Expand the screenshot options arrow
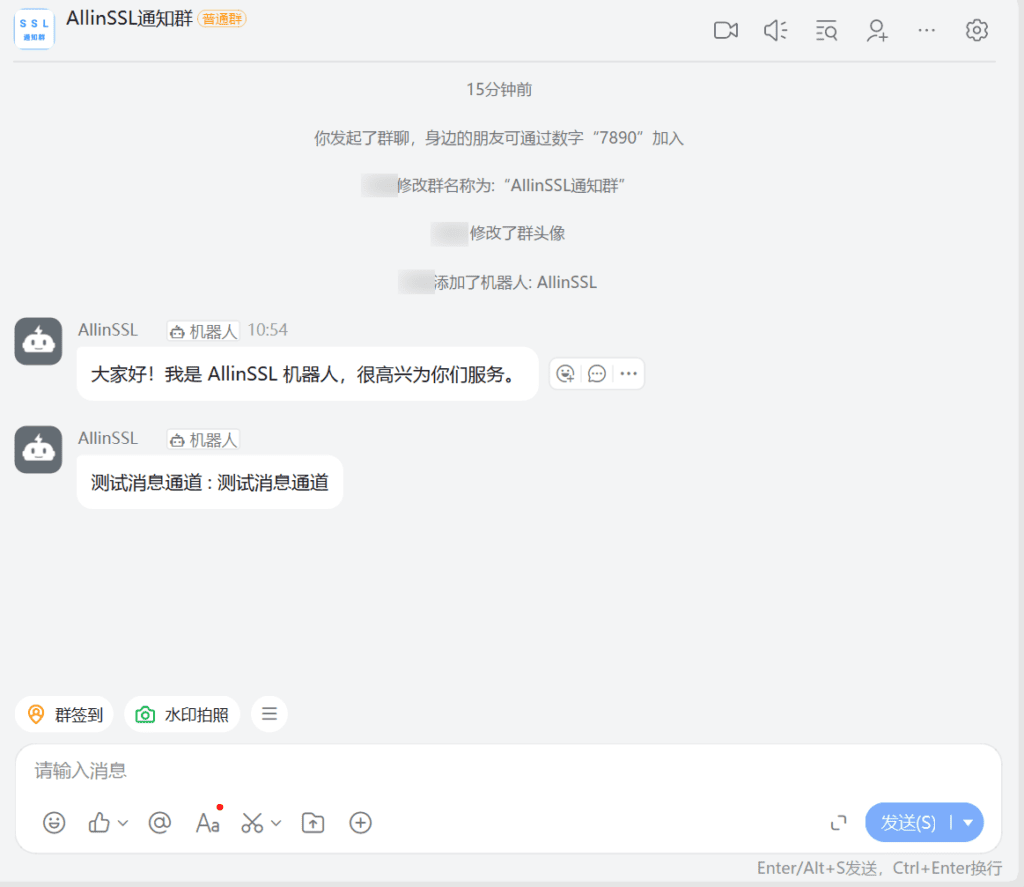The image size is (1024, 887). pyautogui.click(x=277, y=823)
